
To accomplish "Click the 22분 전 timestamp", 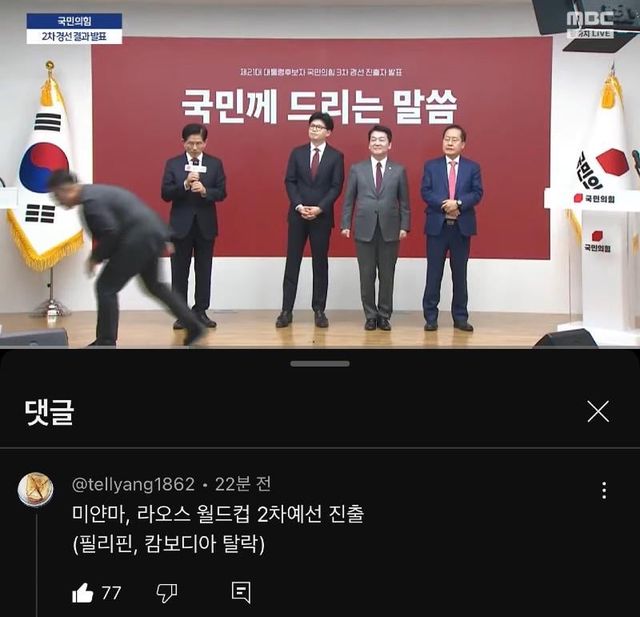I will click(x=243, y=484).
